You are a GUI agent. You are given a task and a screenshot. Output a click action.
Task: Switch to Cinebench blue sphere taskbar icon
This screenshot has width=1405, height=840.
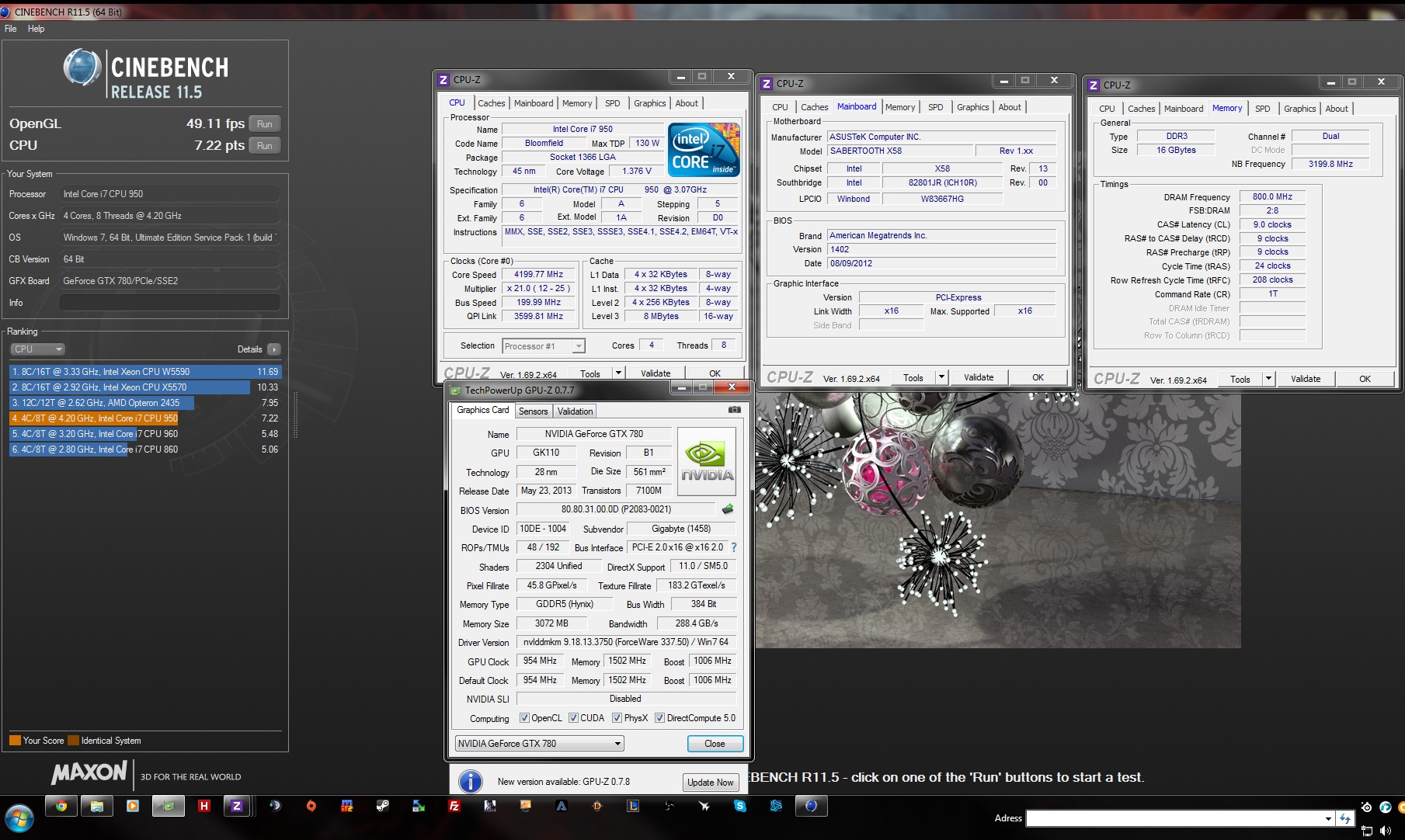coord(812,807)
